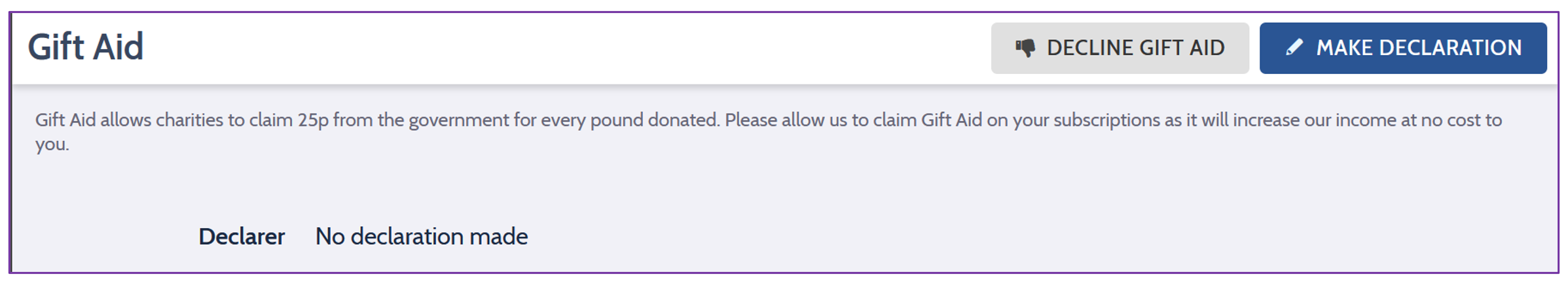The height and width of the screenshot is (283, 1568).
Task: Click the Gift Aid panel heading
Action: pos(86,47)
